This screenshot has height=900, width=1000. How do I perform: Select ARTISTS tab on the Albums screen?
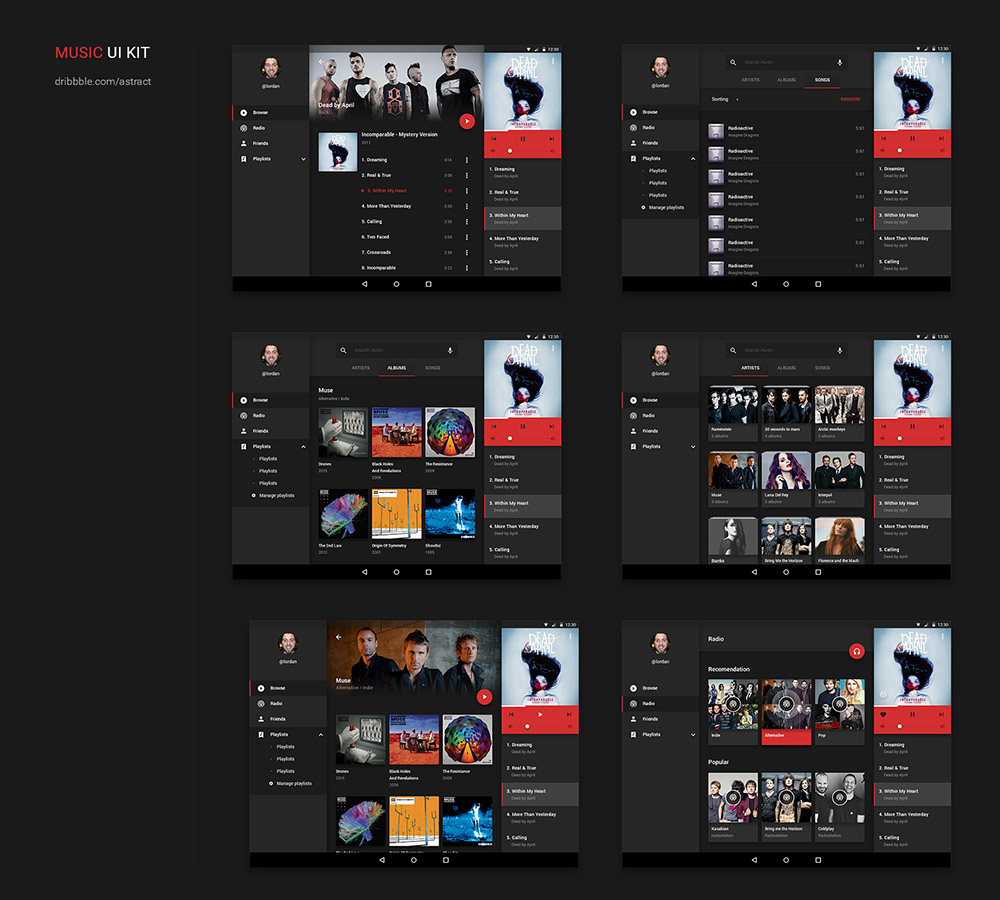pos(360,368)
